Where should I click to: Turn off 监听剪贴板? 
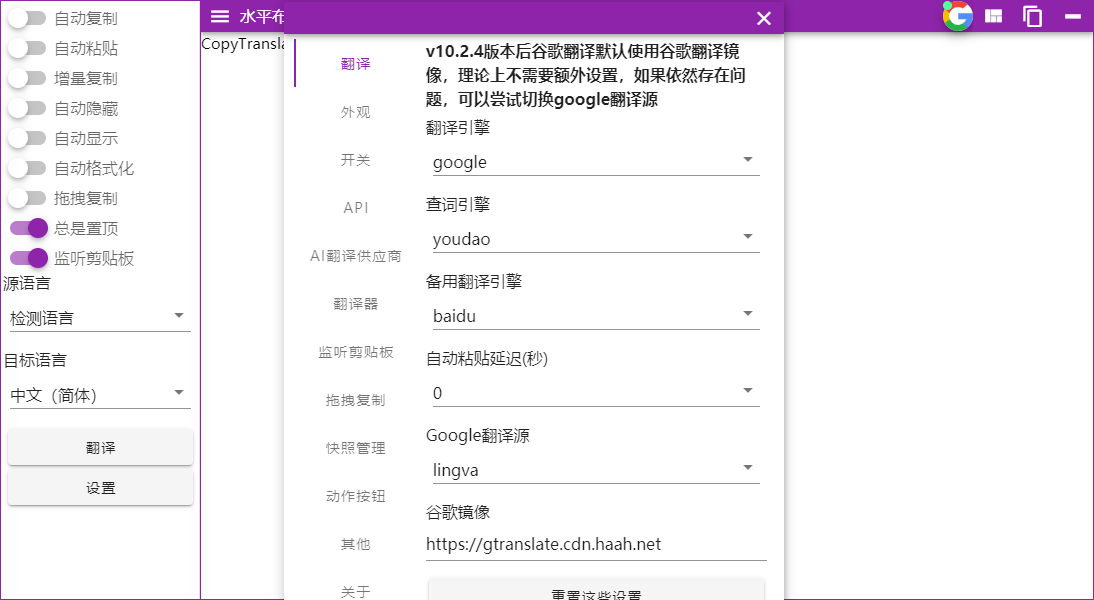pyautogui.click(x=29, y=258)
